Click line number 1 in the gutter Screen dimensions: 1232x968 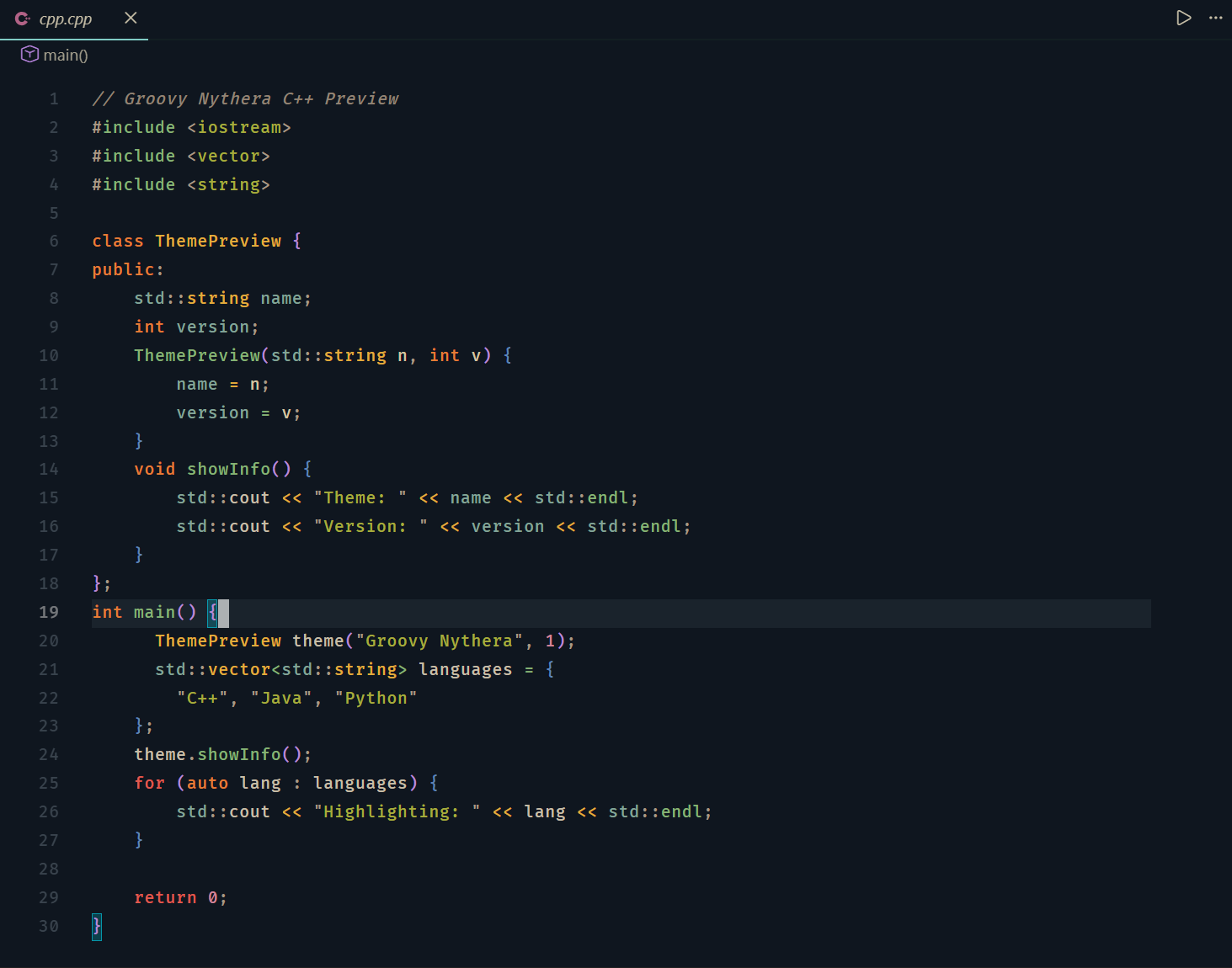pyautogui.click(x=53, y=98)
